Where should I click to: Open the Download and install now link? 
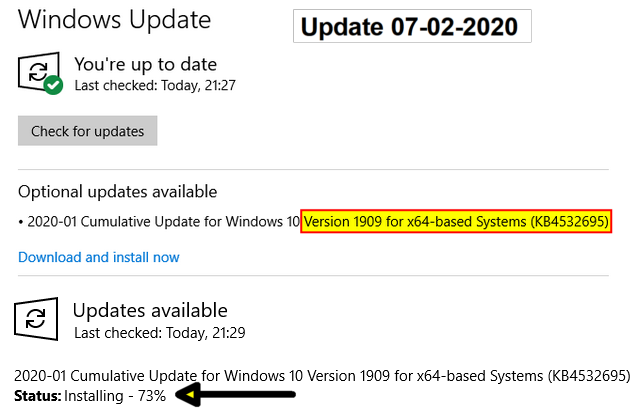pos(99,257)
